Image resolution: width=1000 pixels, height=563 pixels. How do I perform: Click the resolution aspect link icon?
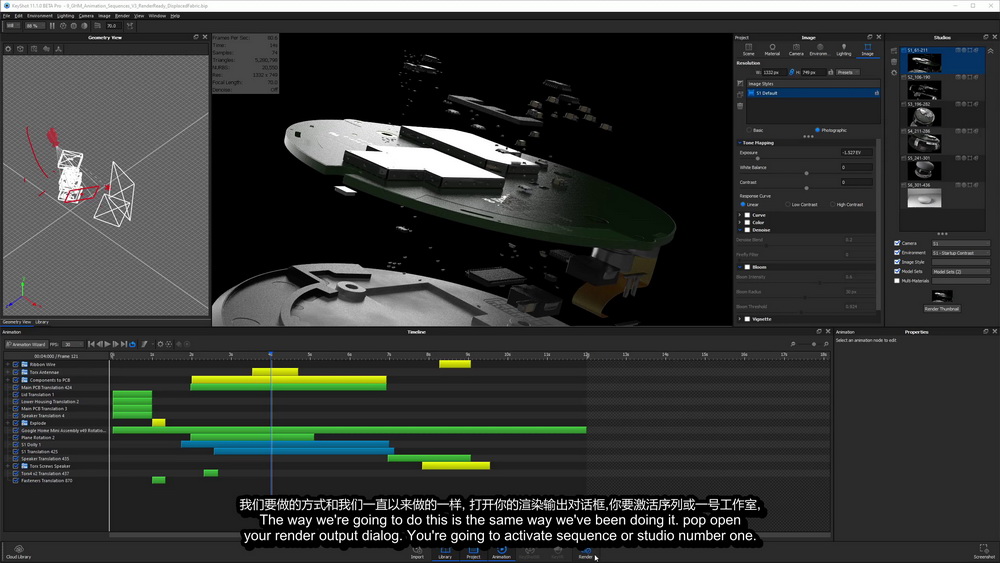791,72
